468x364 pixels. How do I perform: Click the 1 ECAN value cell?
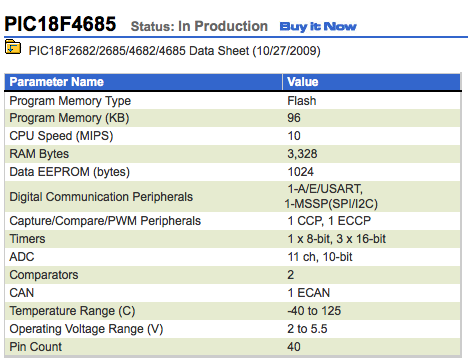pyautogui.click(x=309, y=293)
